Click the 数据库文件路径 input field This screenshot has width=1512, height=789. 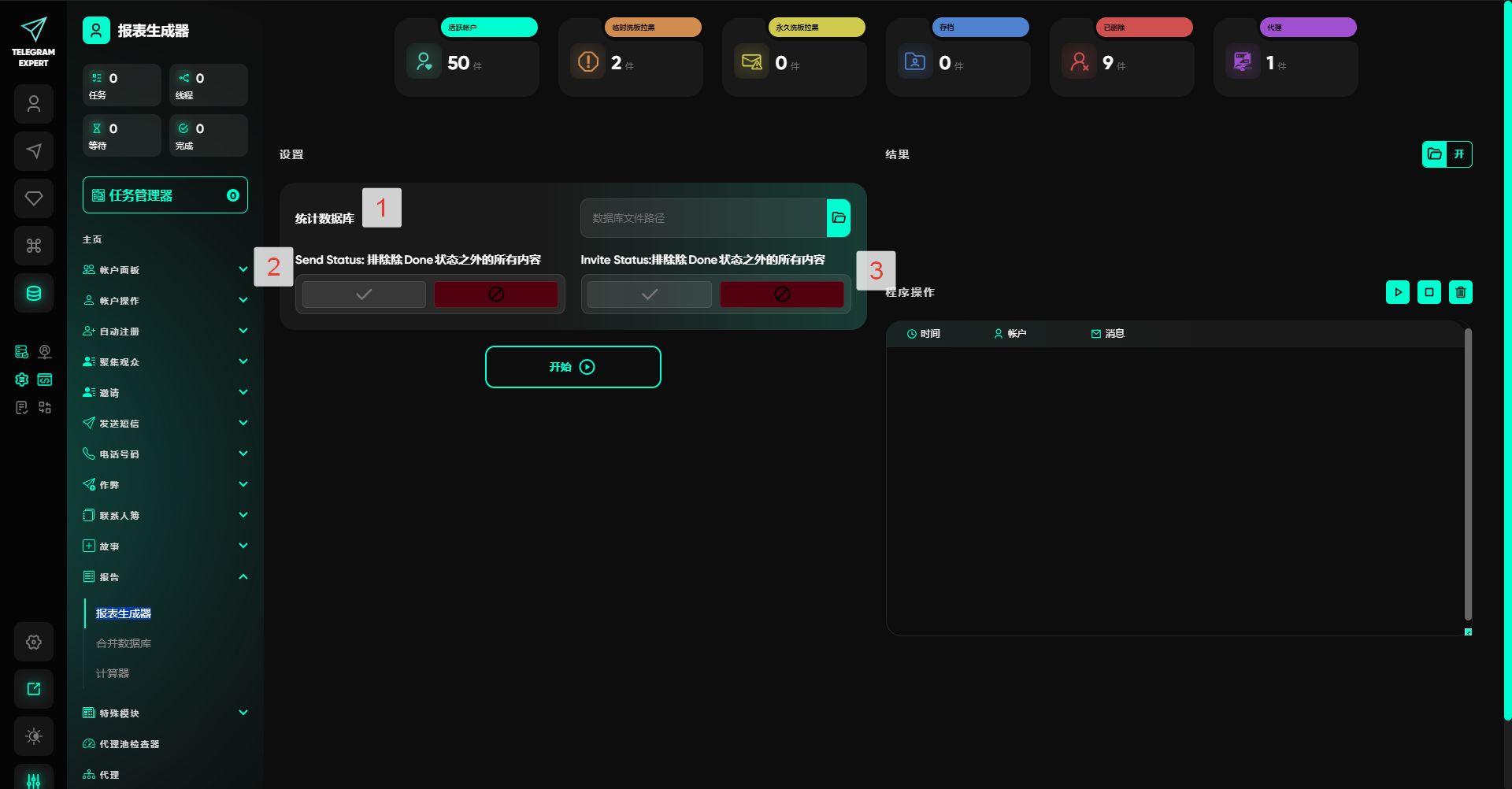point(703,218)
